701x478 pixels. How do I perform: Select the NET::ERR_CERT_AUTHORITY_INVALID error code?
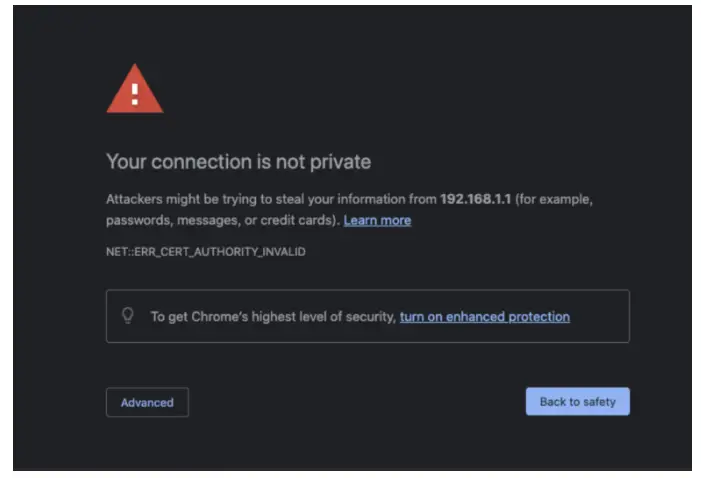point(205,252)
